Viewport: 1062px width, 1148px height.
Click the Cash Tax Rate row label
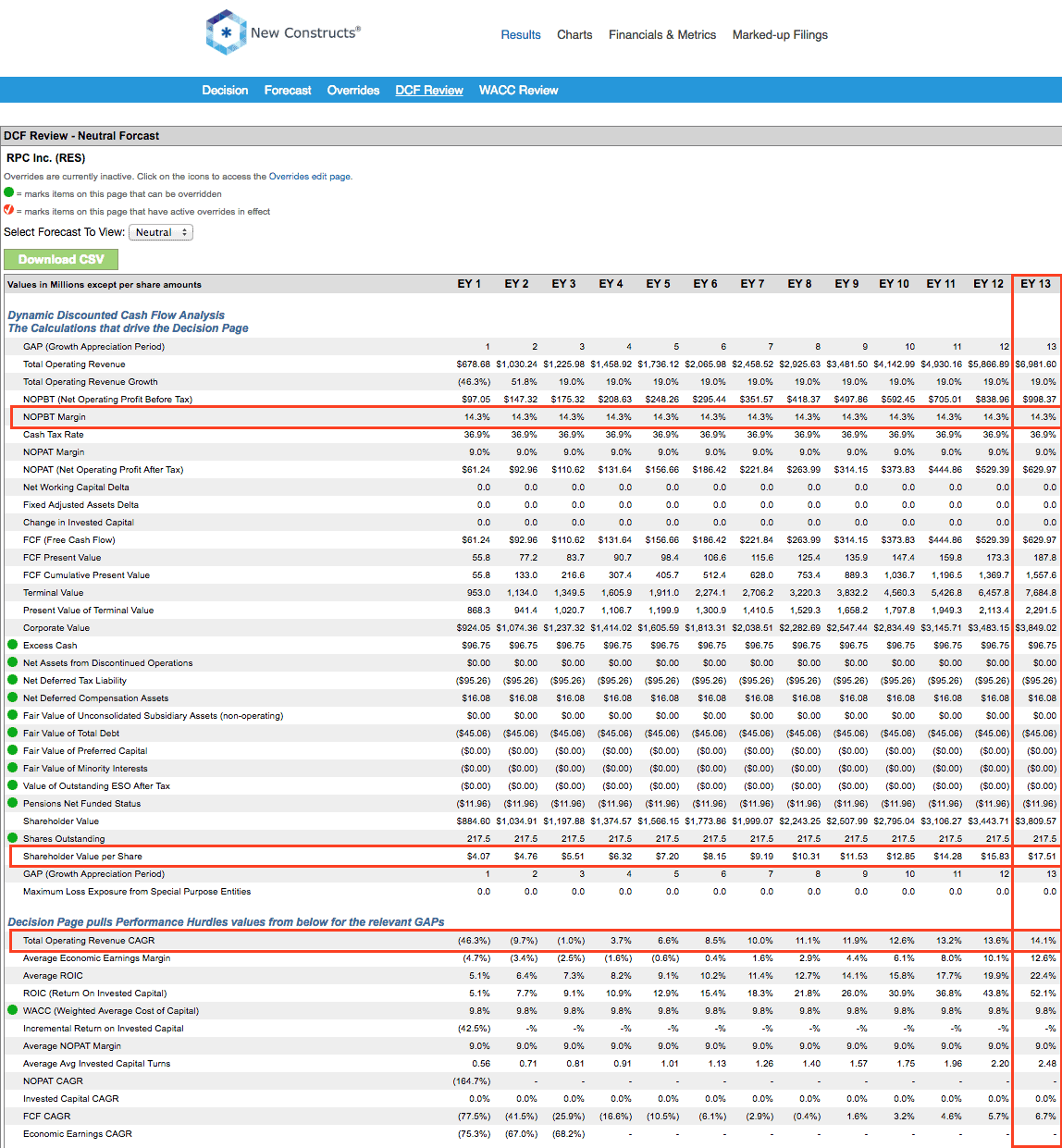pyautogui.click(x=54, y=434)
